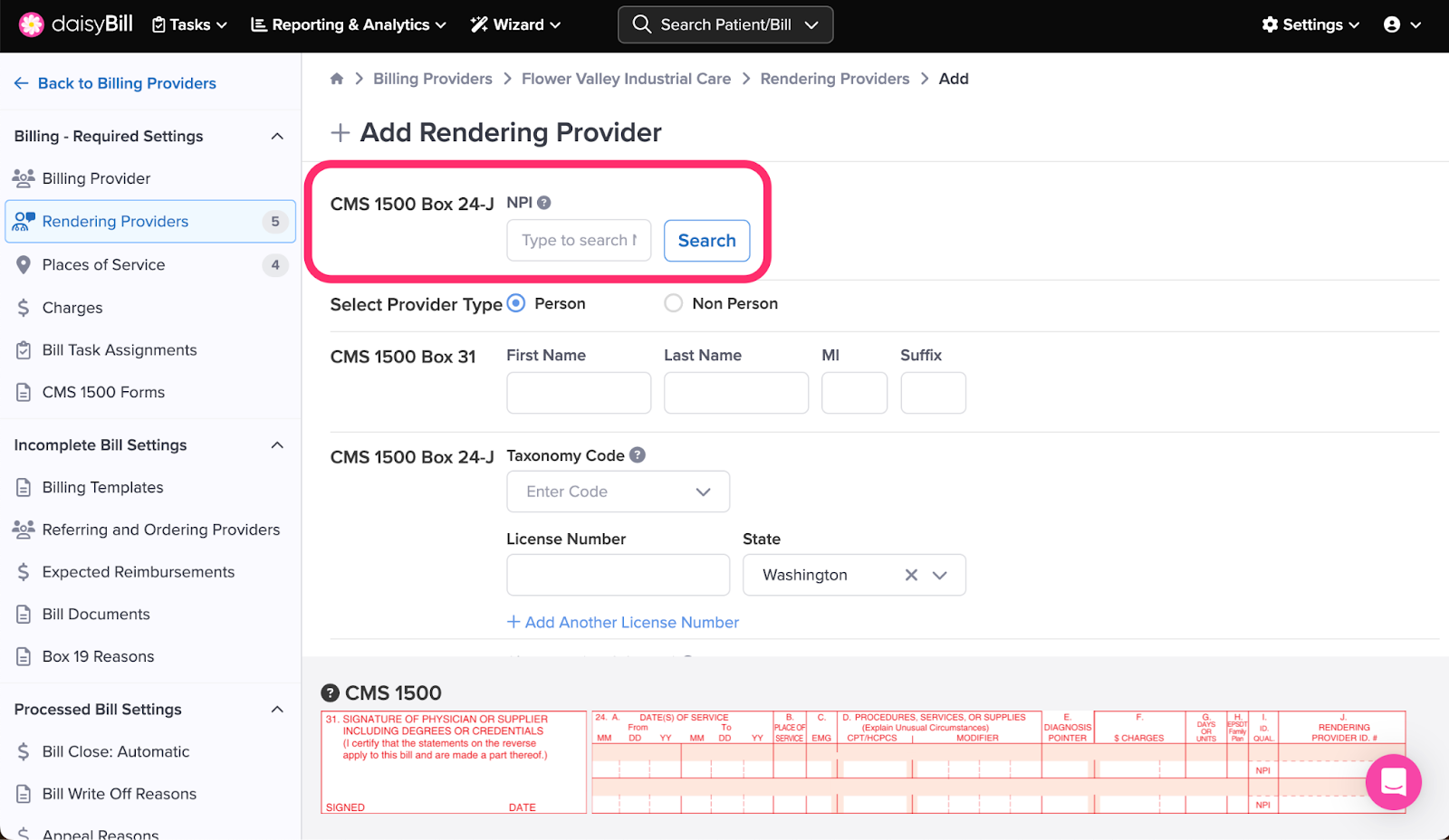Screen dimensions: 1449x840
Task: Click the License Number field
Action: (x=619, y=575)
